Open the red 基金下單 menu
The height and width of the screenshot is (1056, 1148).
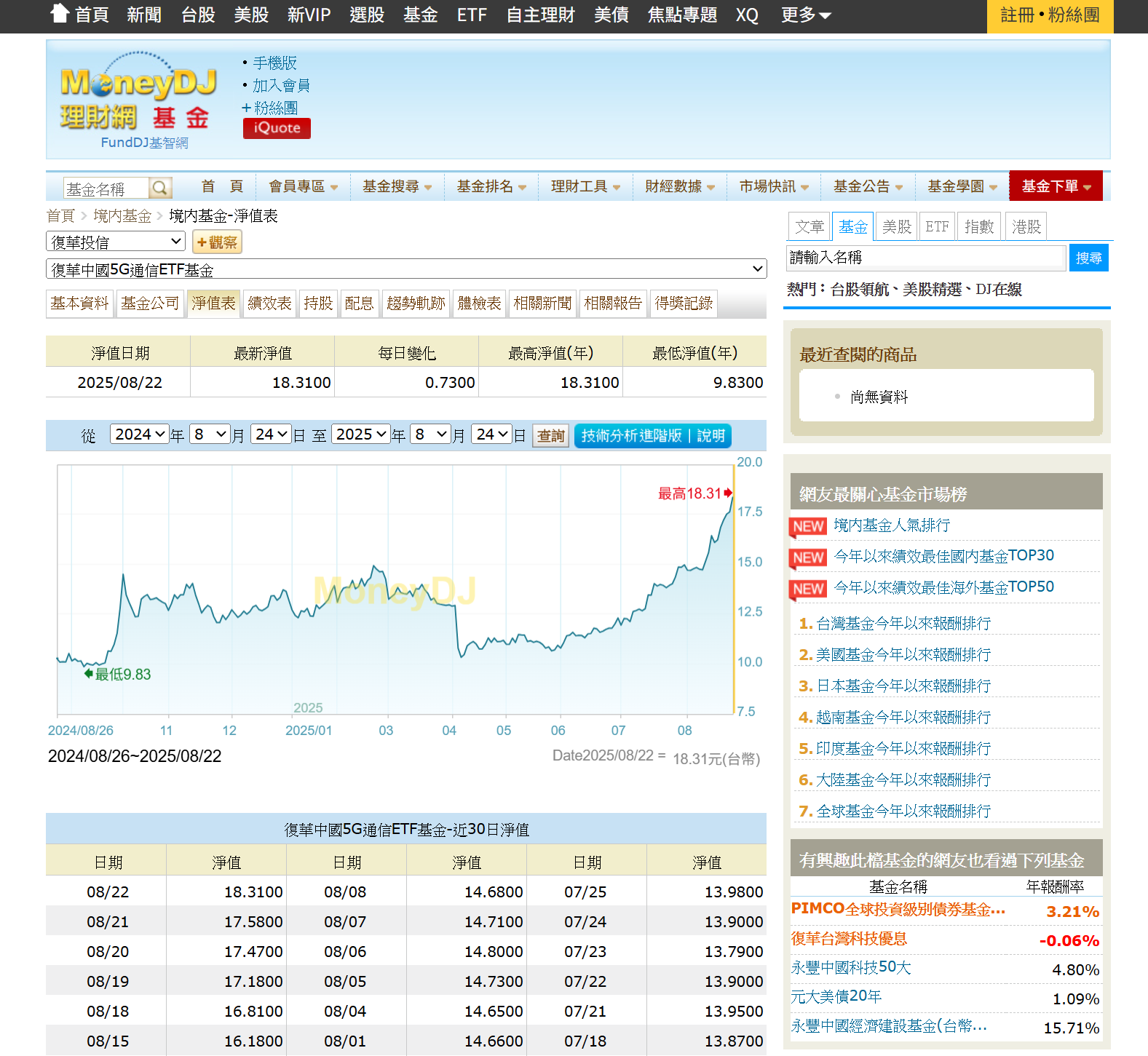pos(1056,186)
